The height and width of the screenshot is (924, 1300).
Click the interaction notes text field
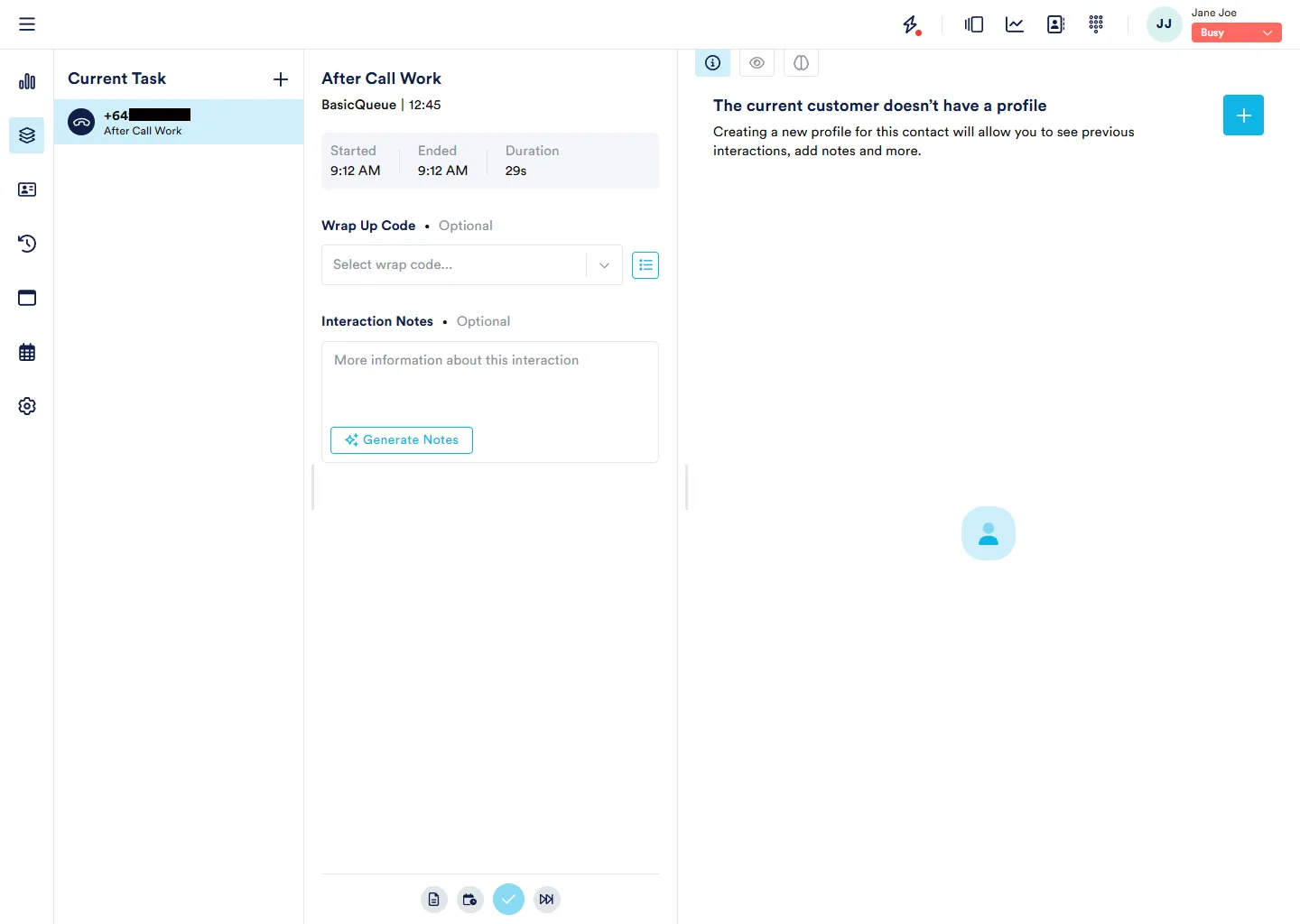[x=490, y=379]
